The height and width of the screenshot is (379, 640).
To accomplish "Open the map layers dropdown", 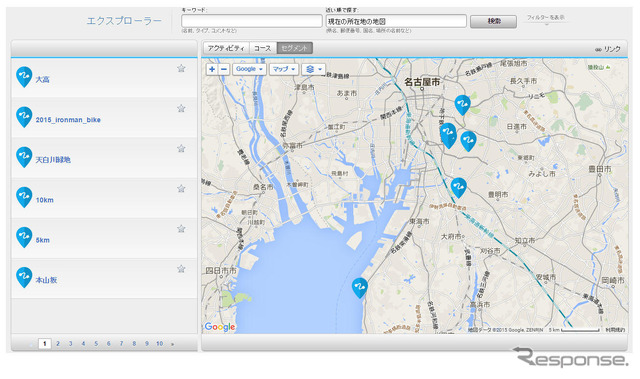I will pos(313,69).
